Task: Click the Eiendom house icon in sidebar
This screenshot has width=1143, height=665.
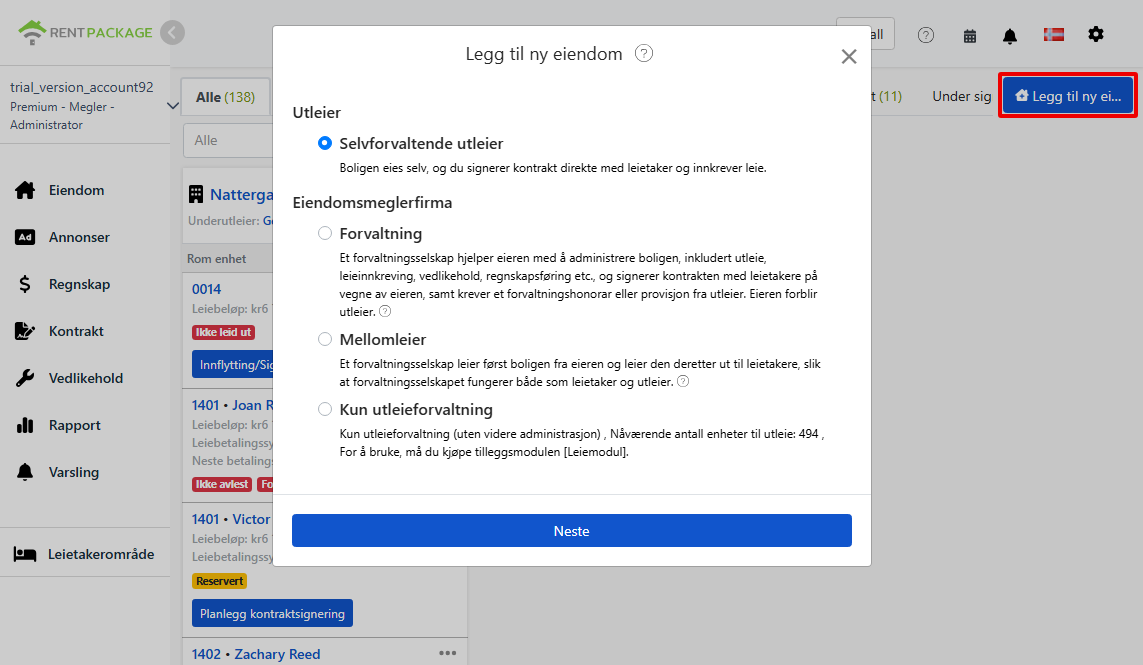Action: [25, 190]
